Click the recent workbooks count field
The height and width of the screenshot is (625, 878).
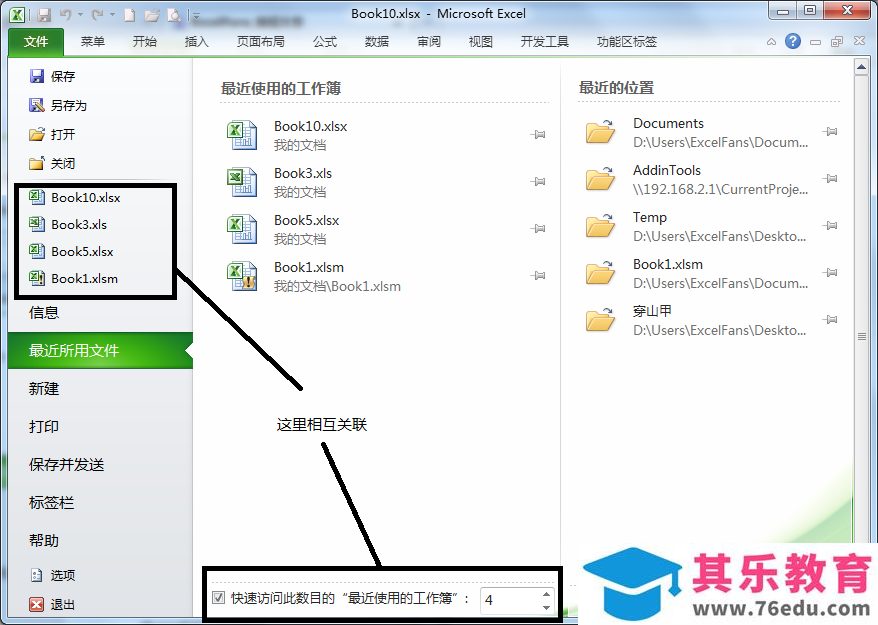pos(511,600)
